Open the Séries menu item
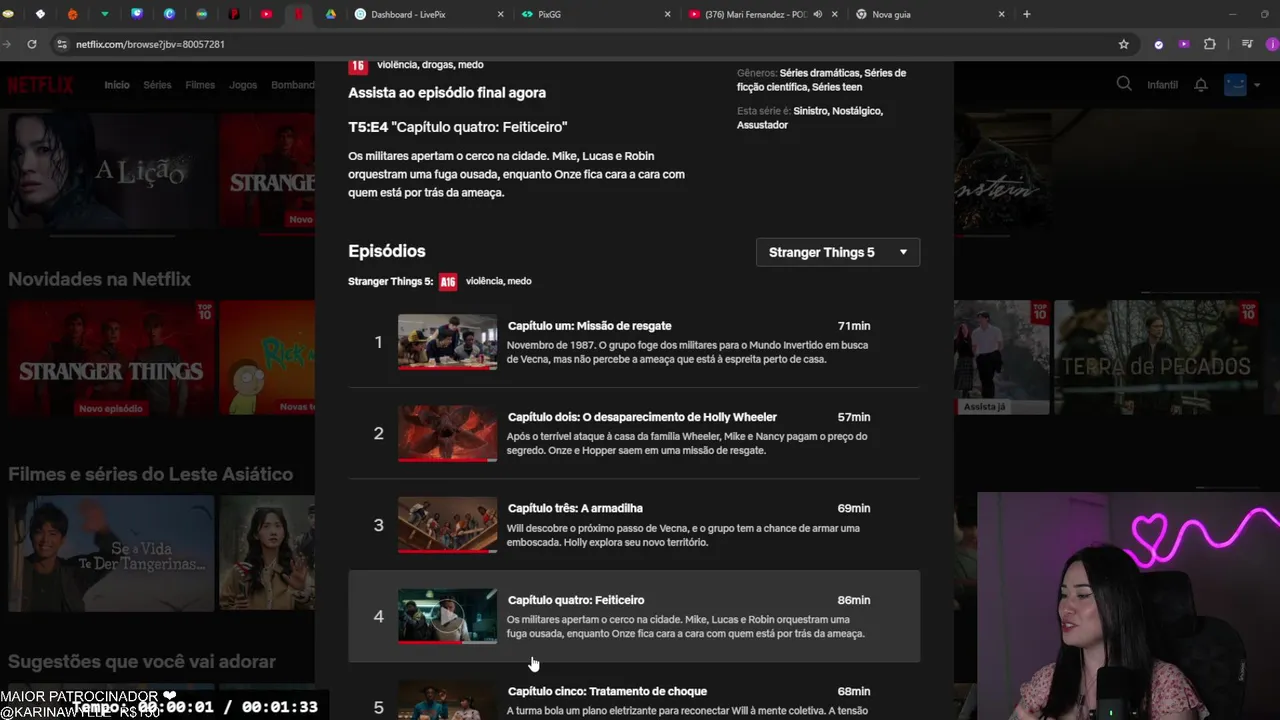 [157, 85]
